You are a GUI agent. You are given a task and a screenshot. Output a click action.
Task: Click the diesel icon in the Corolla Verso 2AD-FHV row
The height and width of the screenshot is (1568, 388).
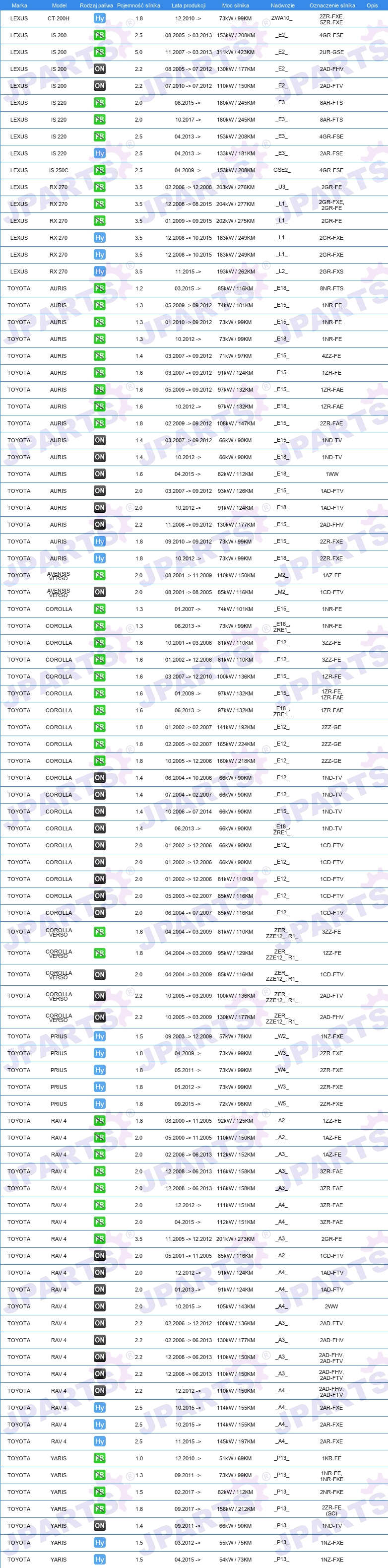pos(100,1017)
